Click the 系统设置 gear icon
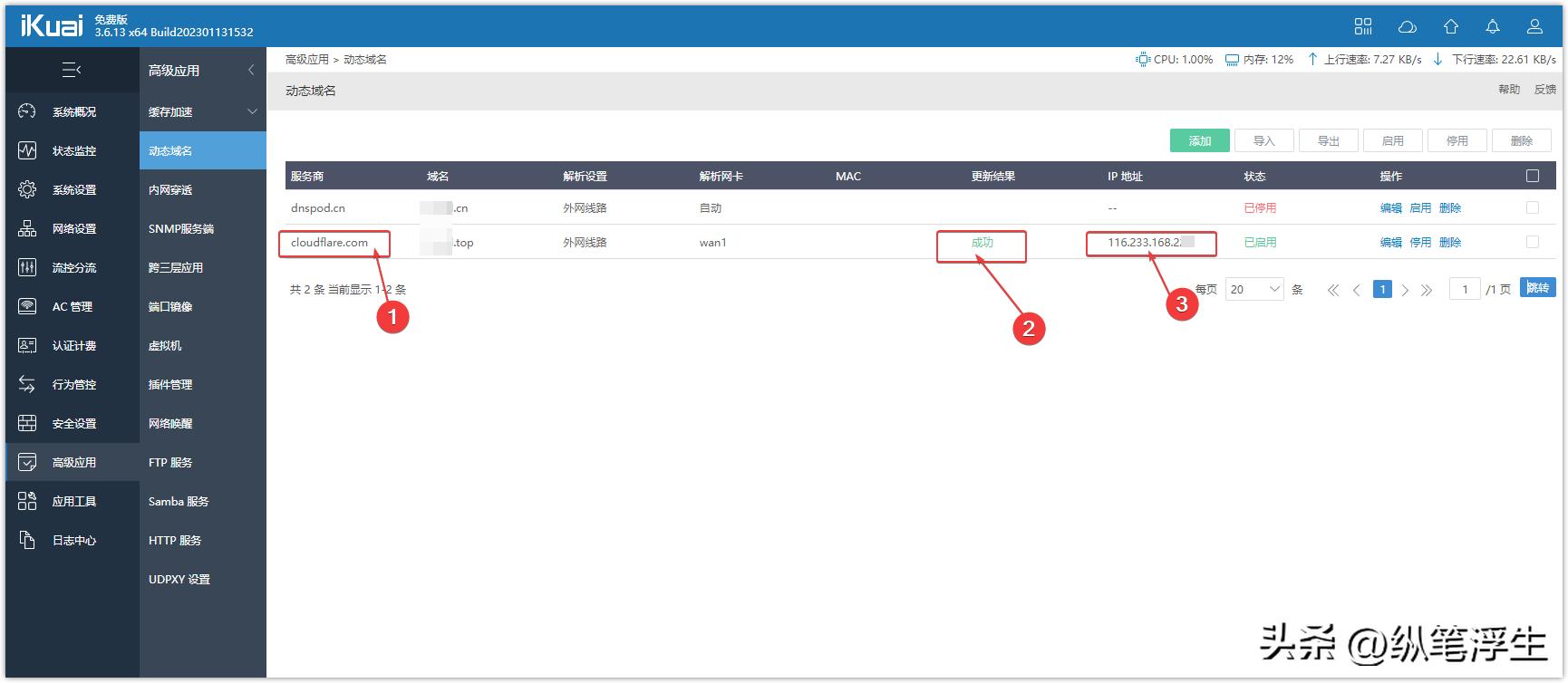This screenshot has height=683, width=1568. (27, 189)
